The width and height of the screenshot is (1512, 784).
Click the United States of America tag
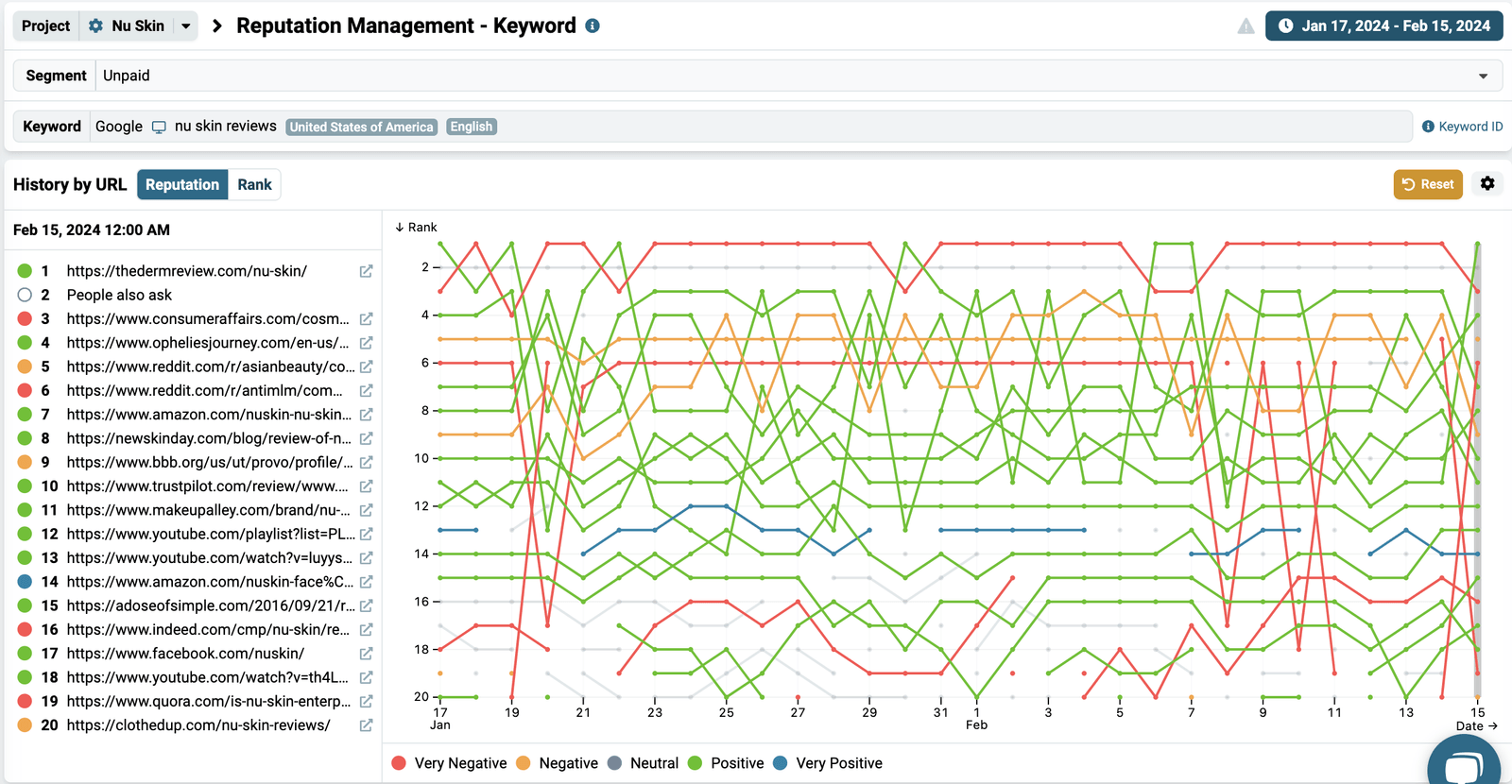[362, 127]
